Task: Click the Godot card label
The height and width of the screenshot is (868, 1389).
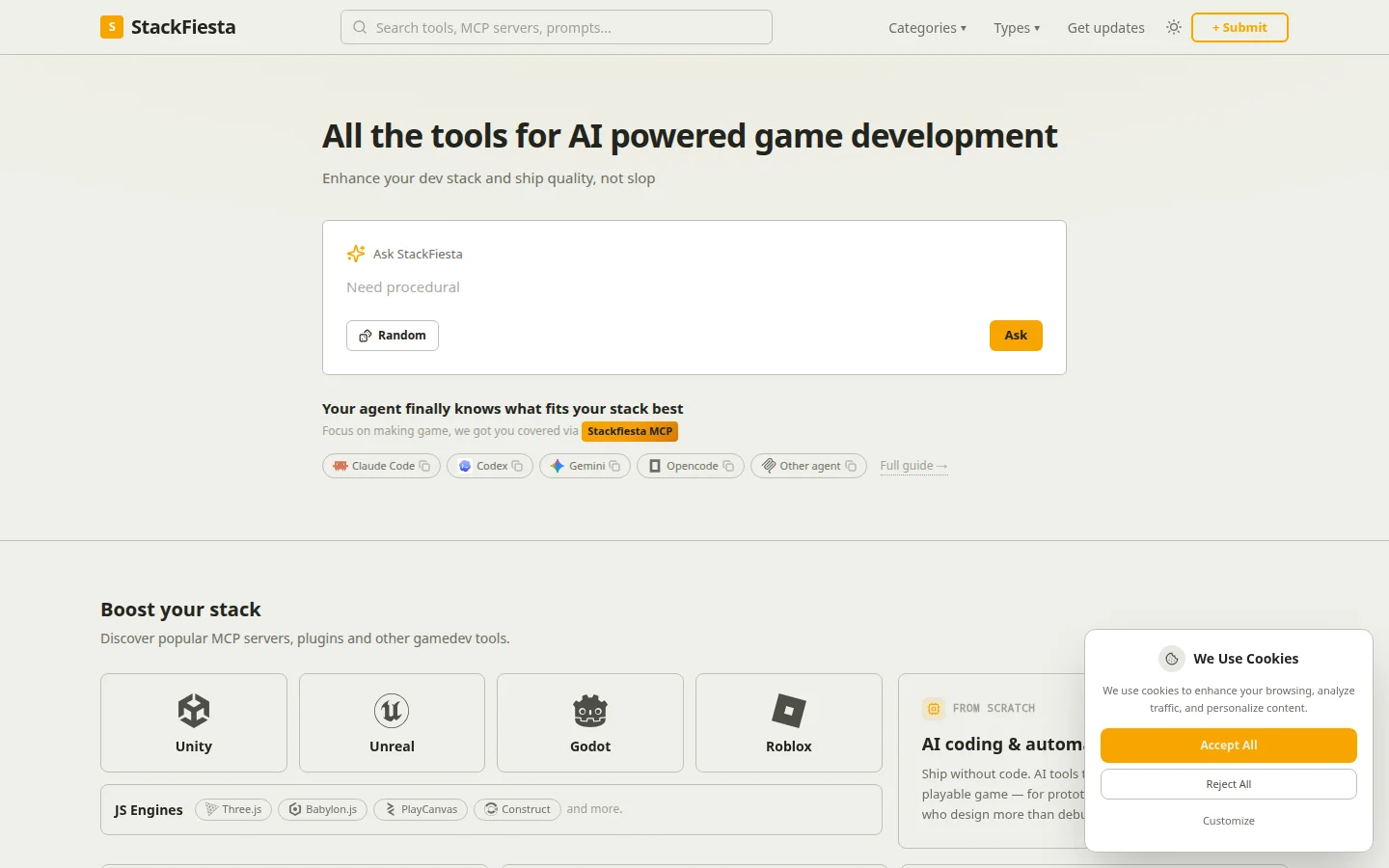Action: point(590,746)
